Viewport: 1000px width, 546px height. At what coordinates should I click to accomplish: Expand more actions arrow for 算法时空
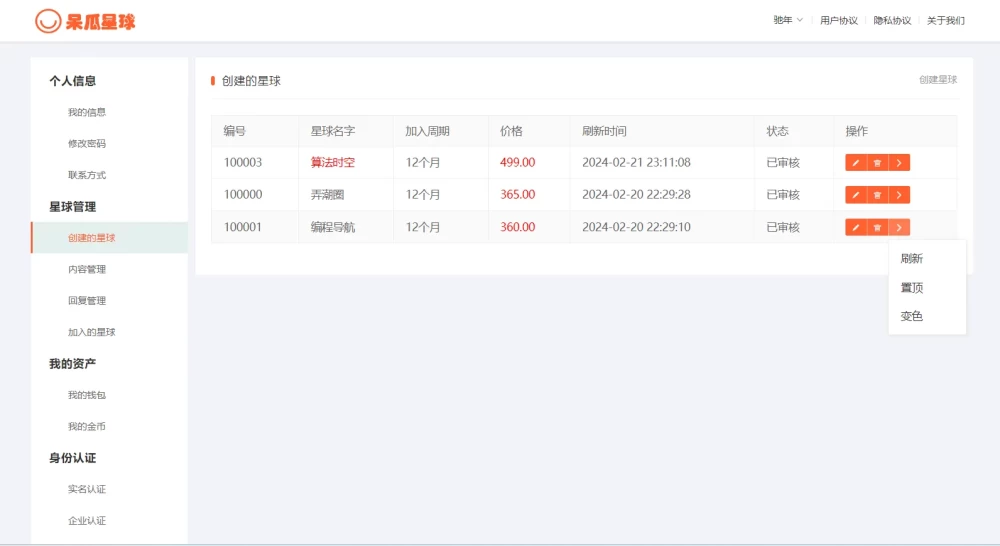click(899, 163)
